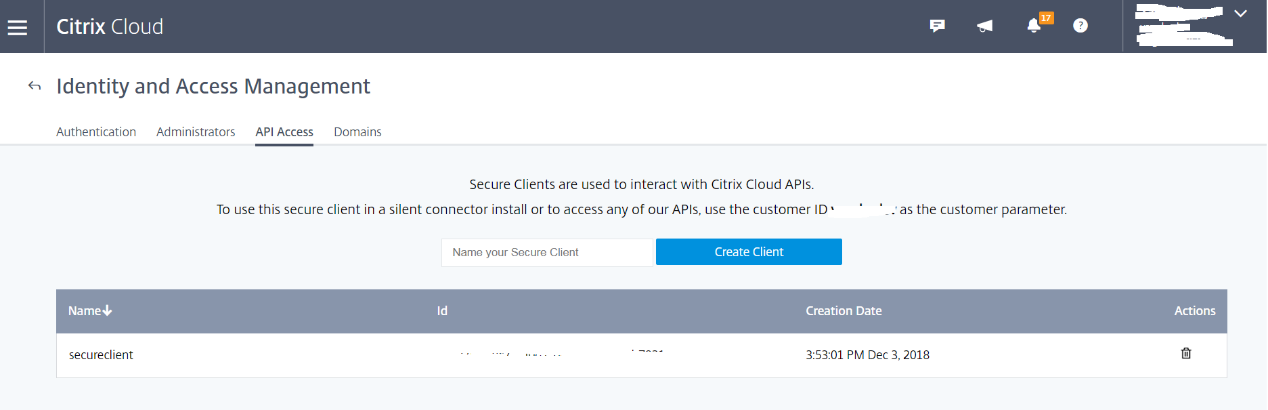Delete secureclient using the trash icon

[x=1186, y=353]
